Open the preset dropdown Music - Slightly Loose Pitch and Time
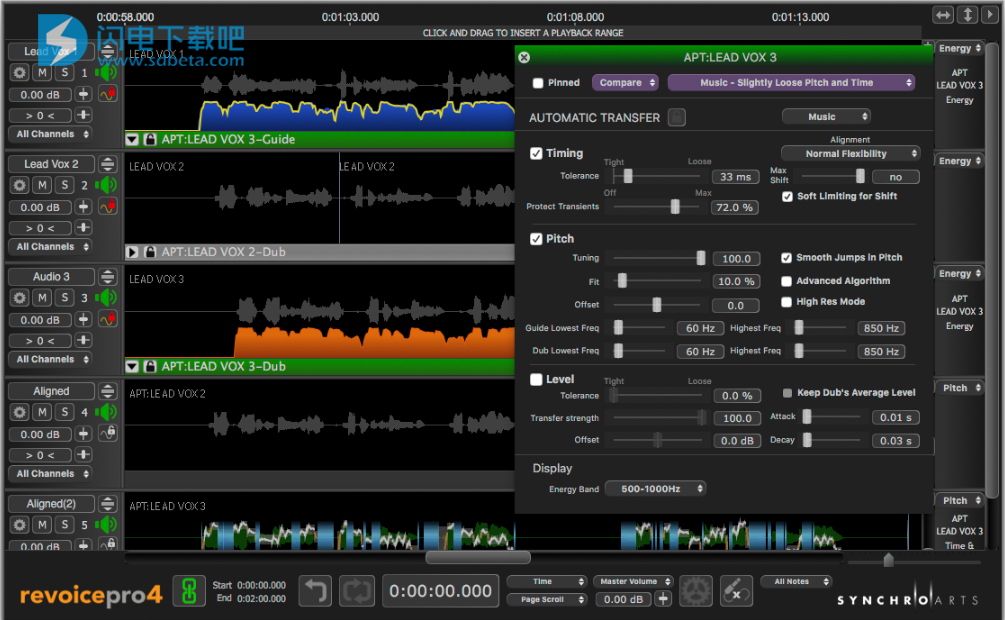Screen dimensions: 1005x620 coord(792,83)
